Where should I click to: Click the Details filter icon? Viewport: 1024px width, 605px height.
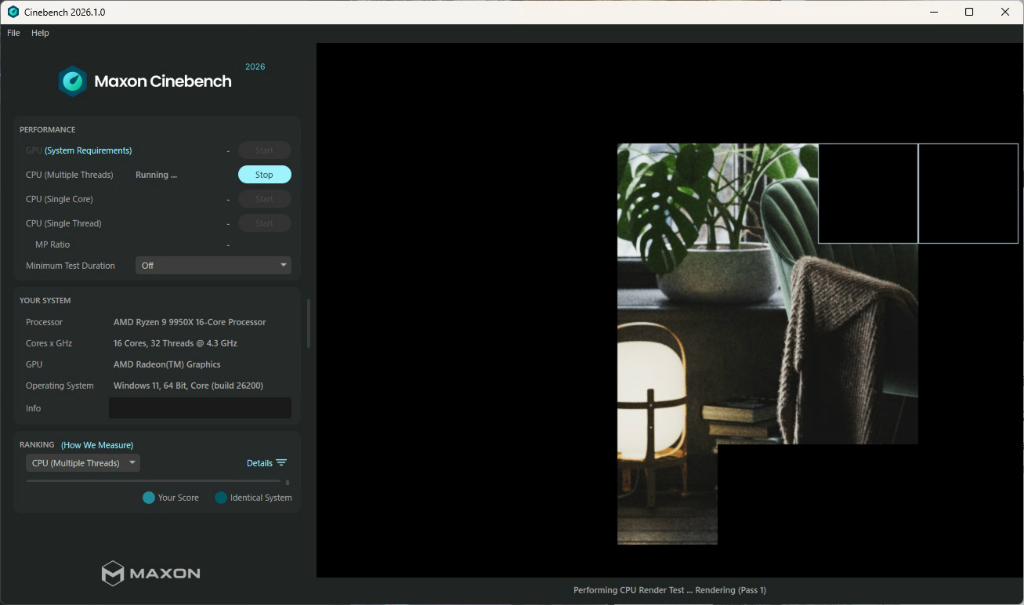tap(281, 463)
